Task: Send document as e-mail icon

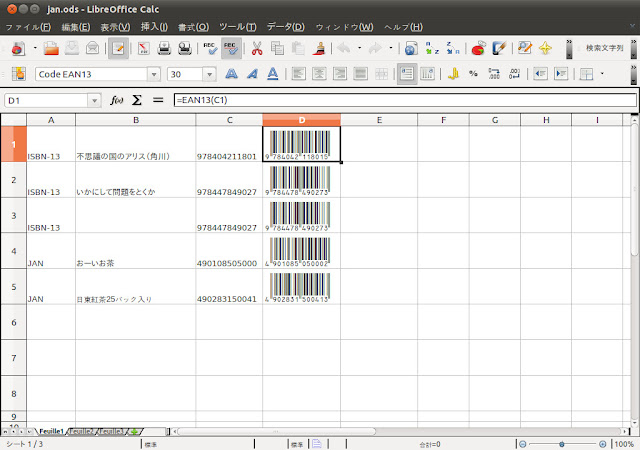Action: click(x=93, y=49)
